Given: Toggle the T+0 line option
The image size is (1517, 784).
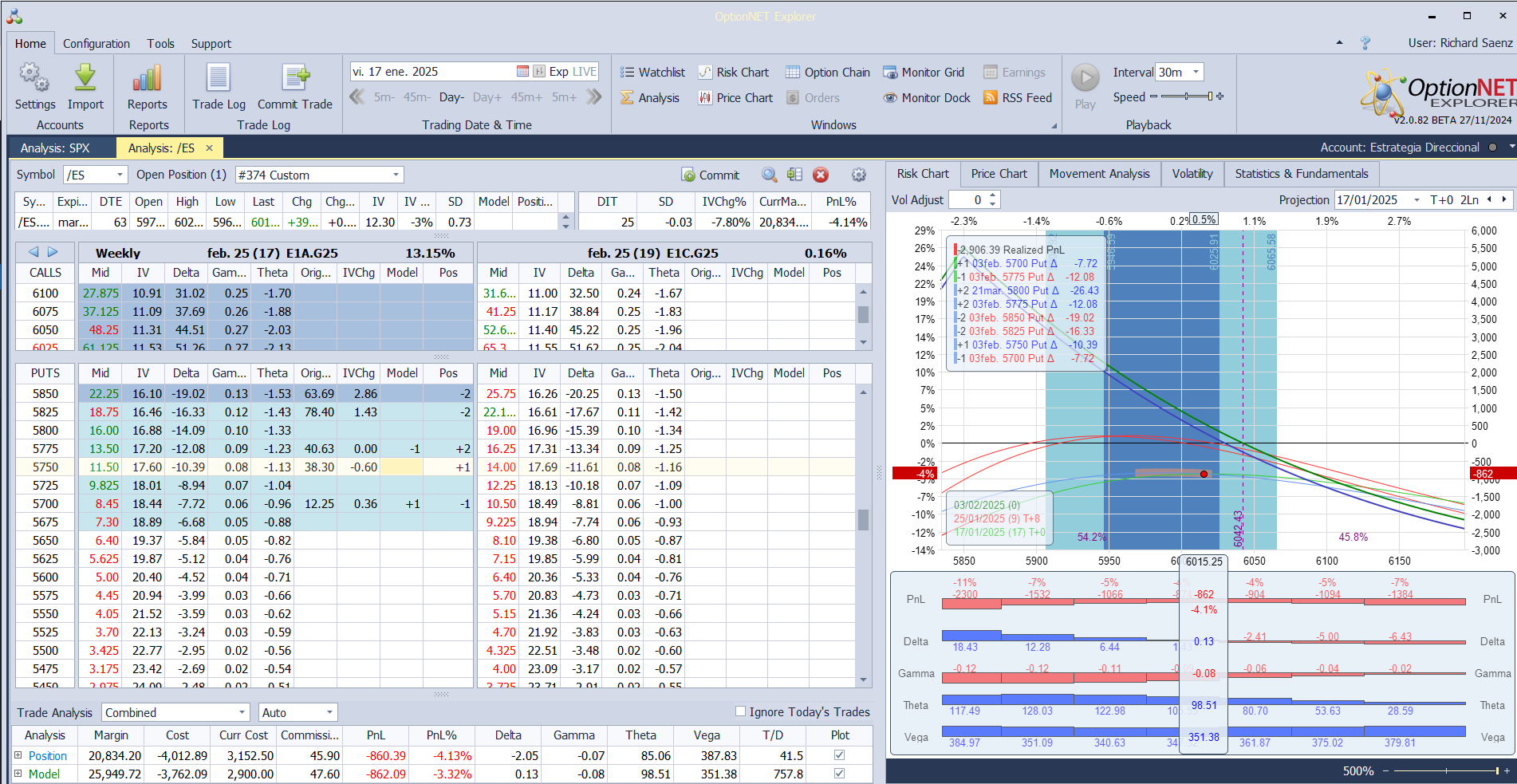Looking at the screenshot, I should [1442, 200].
